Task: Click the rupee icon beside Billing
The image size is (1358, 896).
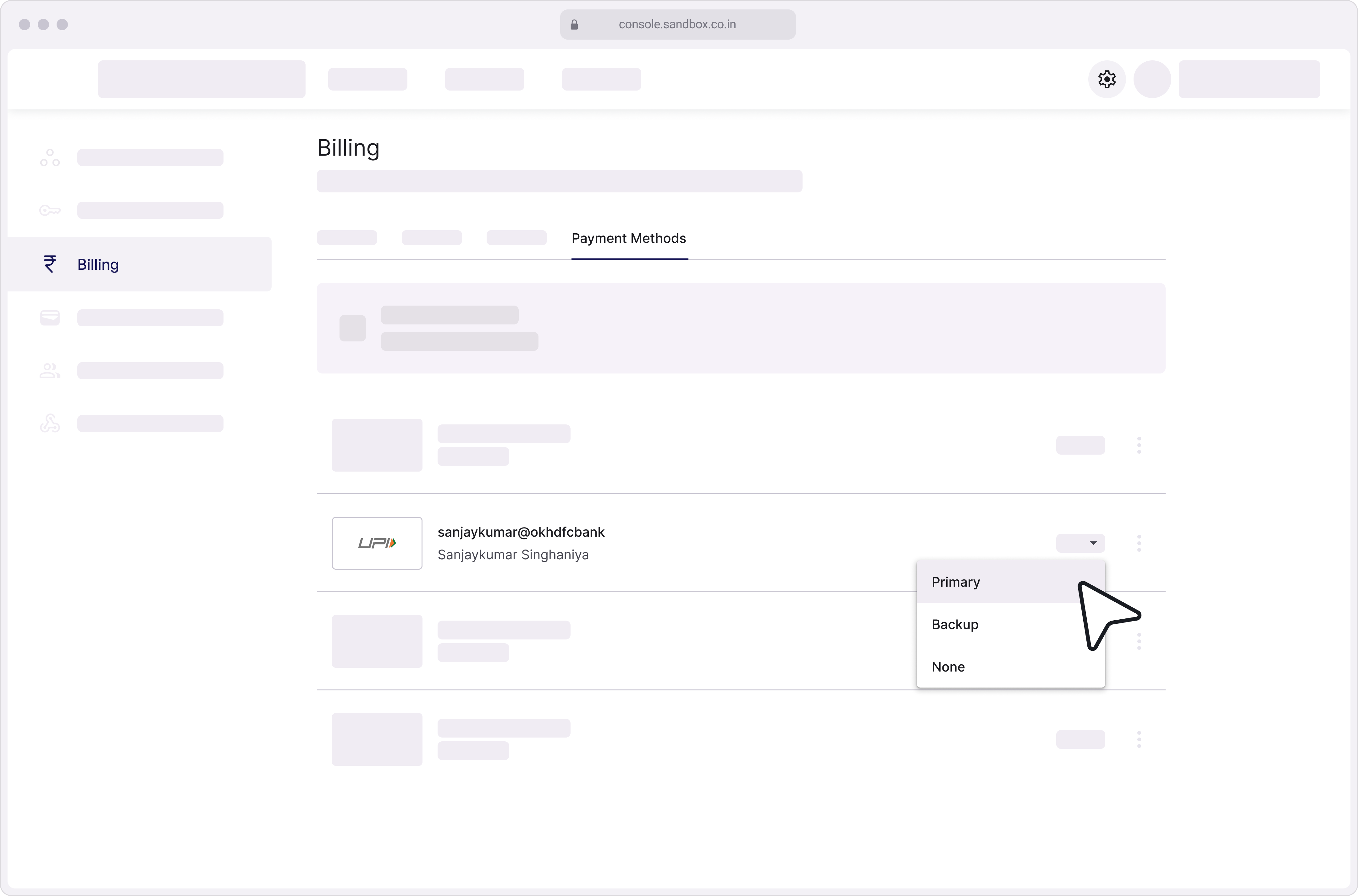Action: (x=50, y=264)
